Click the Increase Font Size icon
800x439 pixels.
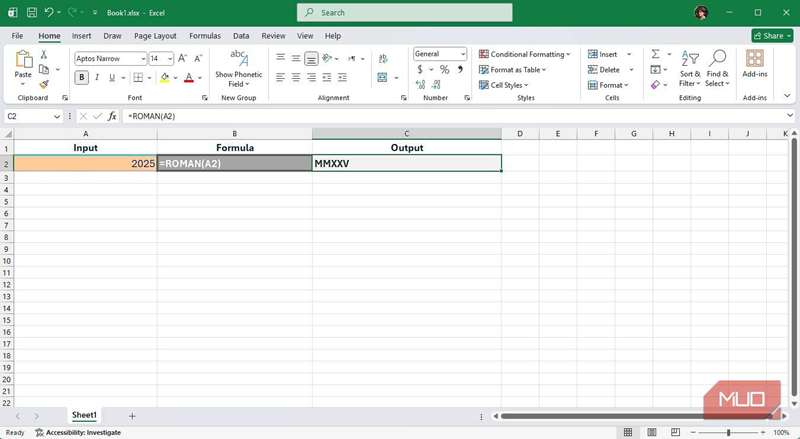click(183, 59)
